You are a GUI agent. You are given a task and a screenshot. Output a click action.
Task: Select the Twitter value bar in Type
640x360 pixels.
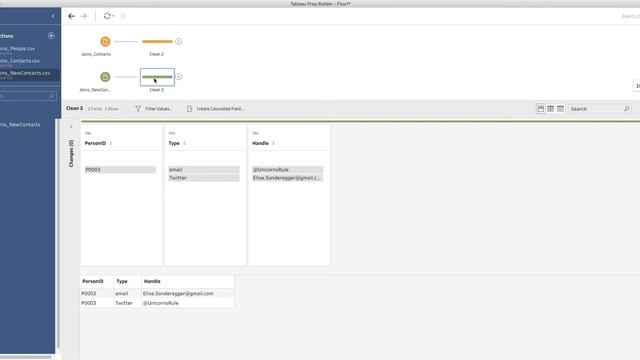pyautogui.click(x=204, y=178)
